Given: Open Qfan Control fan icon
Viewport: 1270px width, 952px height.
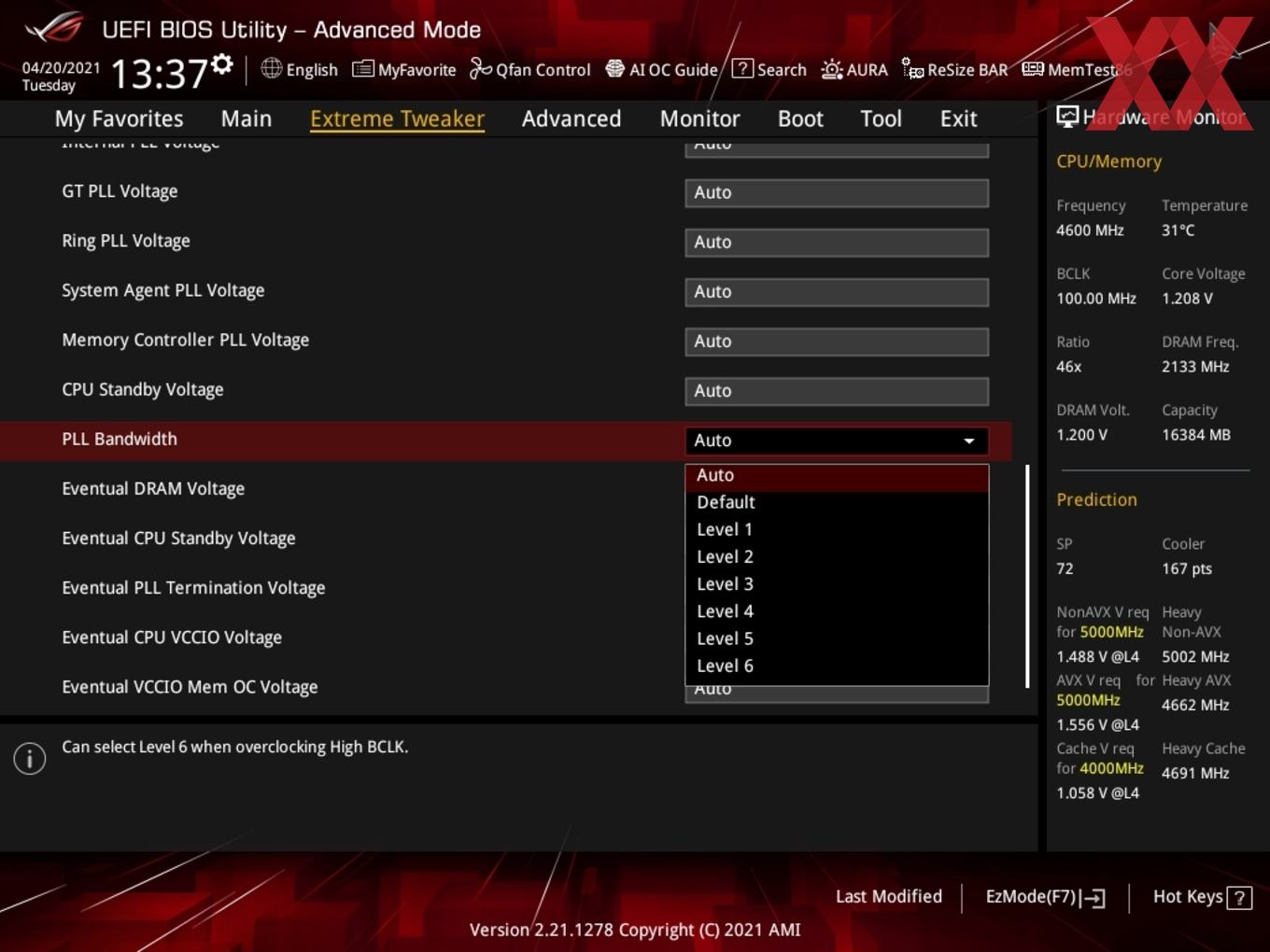Looking at the screenshot, I should click(480, 69).
